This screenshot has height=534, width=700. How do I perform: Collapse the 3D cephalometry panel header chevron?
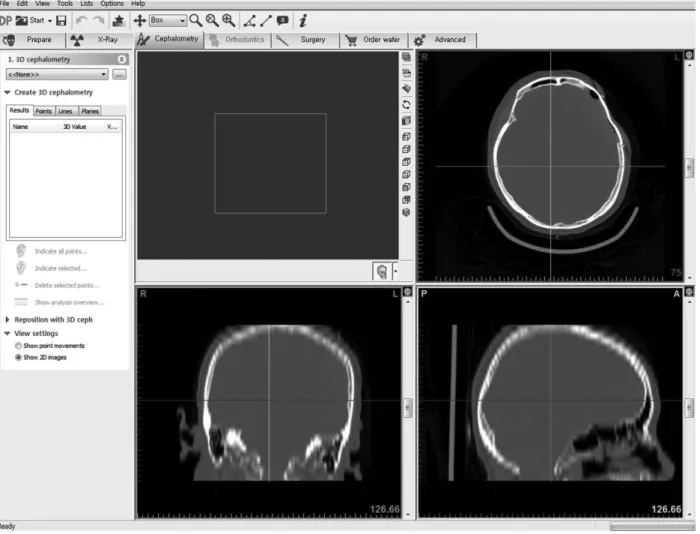pos(121,59)
